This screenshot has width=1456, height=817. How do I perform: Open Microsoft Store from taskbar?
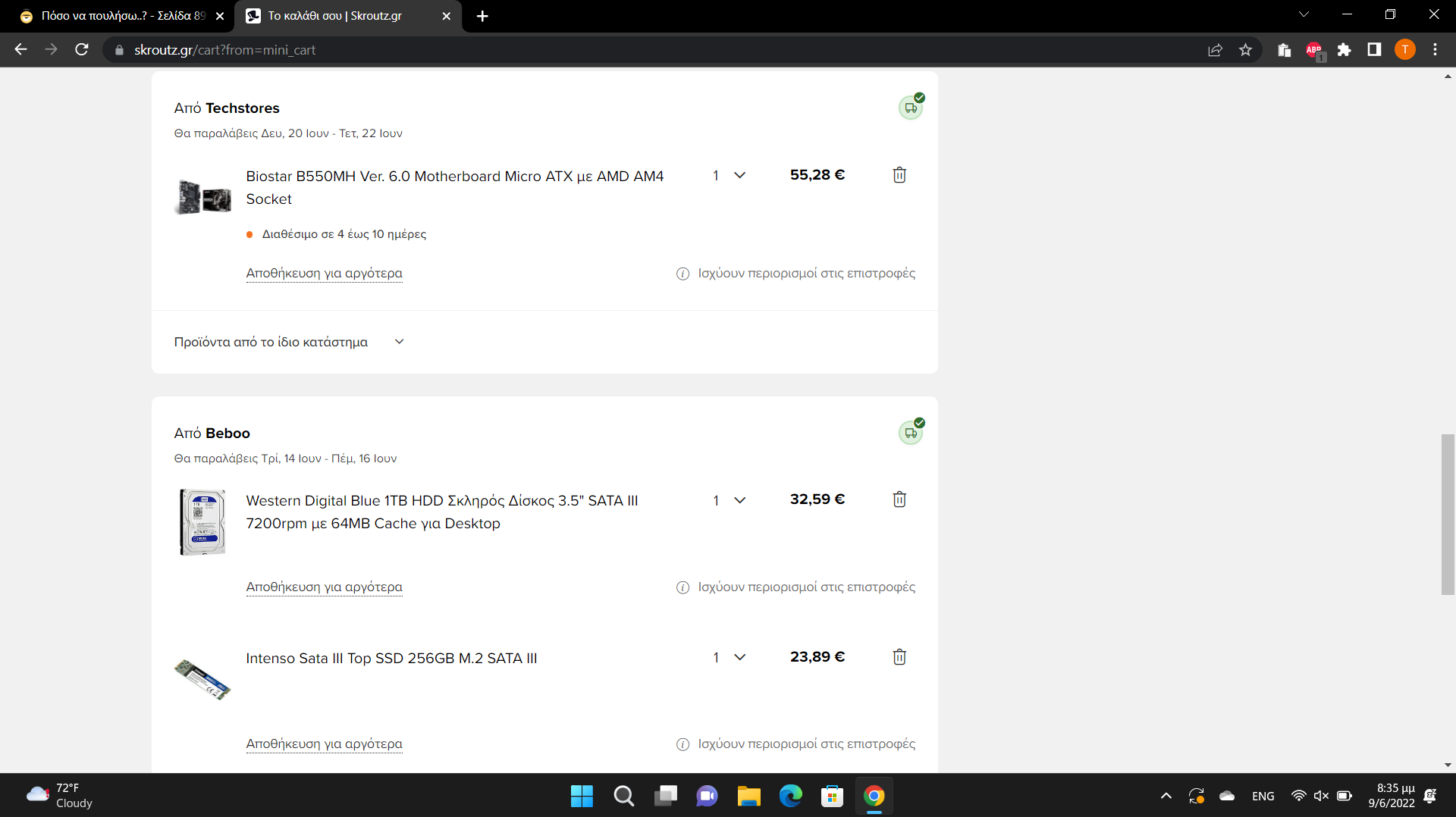pyautogui.click(x=832, y=796)
